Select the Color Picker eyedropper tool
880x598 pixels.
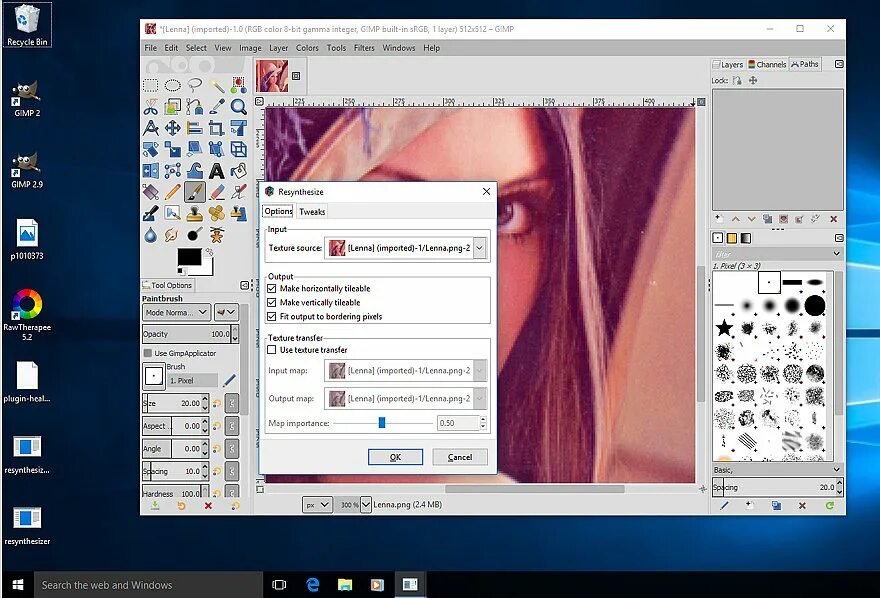tap(217, 107)
